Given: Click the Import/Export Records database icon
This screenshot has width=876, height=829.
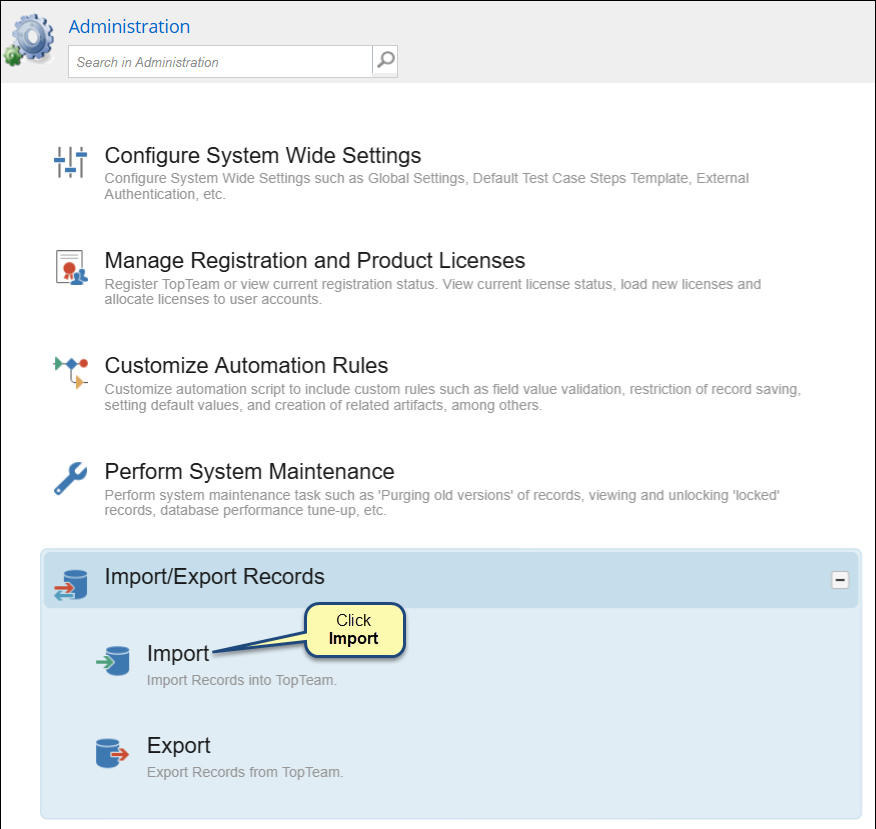Looking at the screenshot, I should point(70,584).
